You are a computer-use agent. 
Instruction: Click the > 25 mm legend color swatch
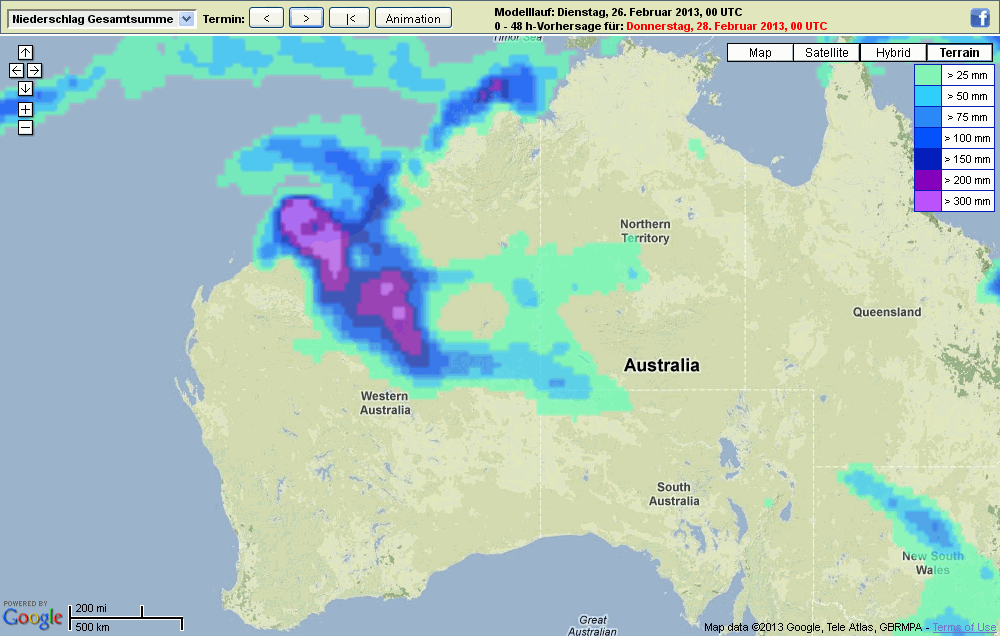click(928, 75)
